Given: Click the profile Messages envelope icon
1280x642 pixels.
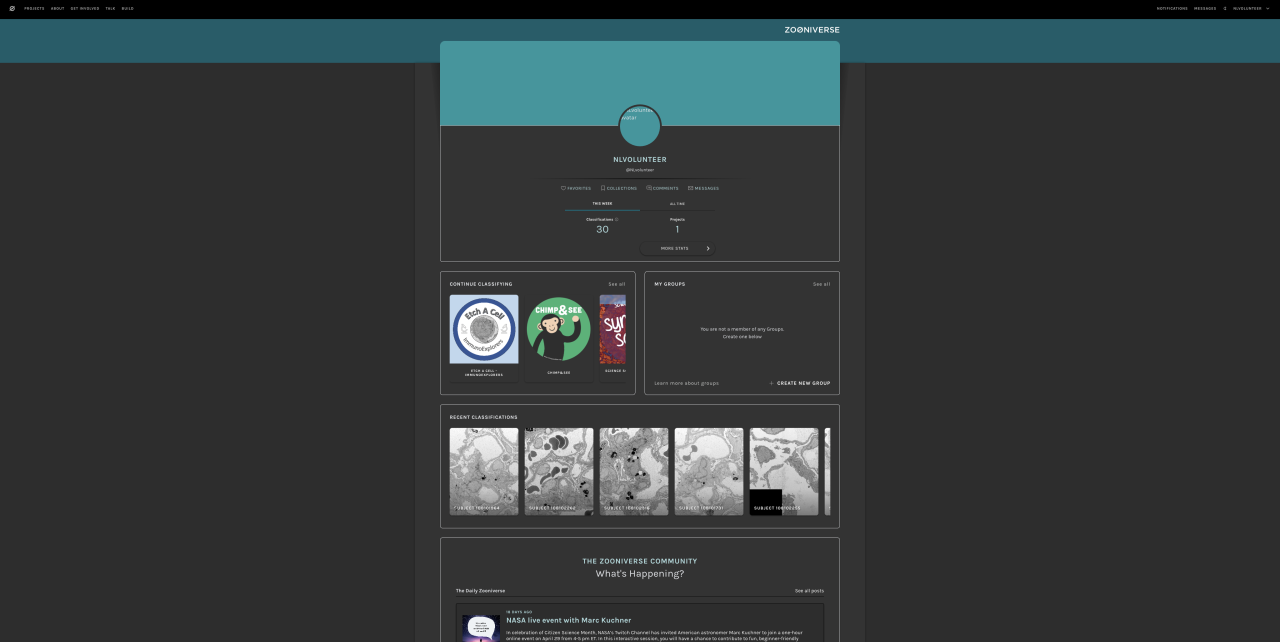Looking at the screenshot, I should (690, 188).
